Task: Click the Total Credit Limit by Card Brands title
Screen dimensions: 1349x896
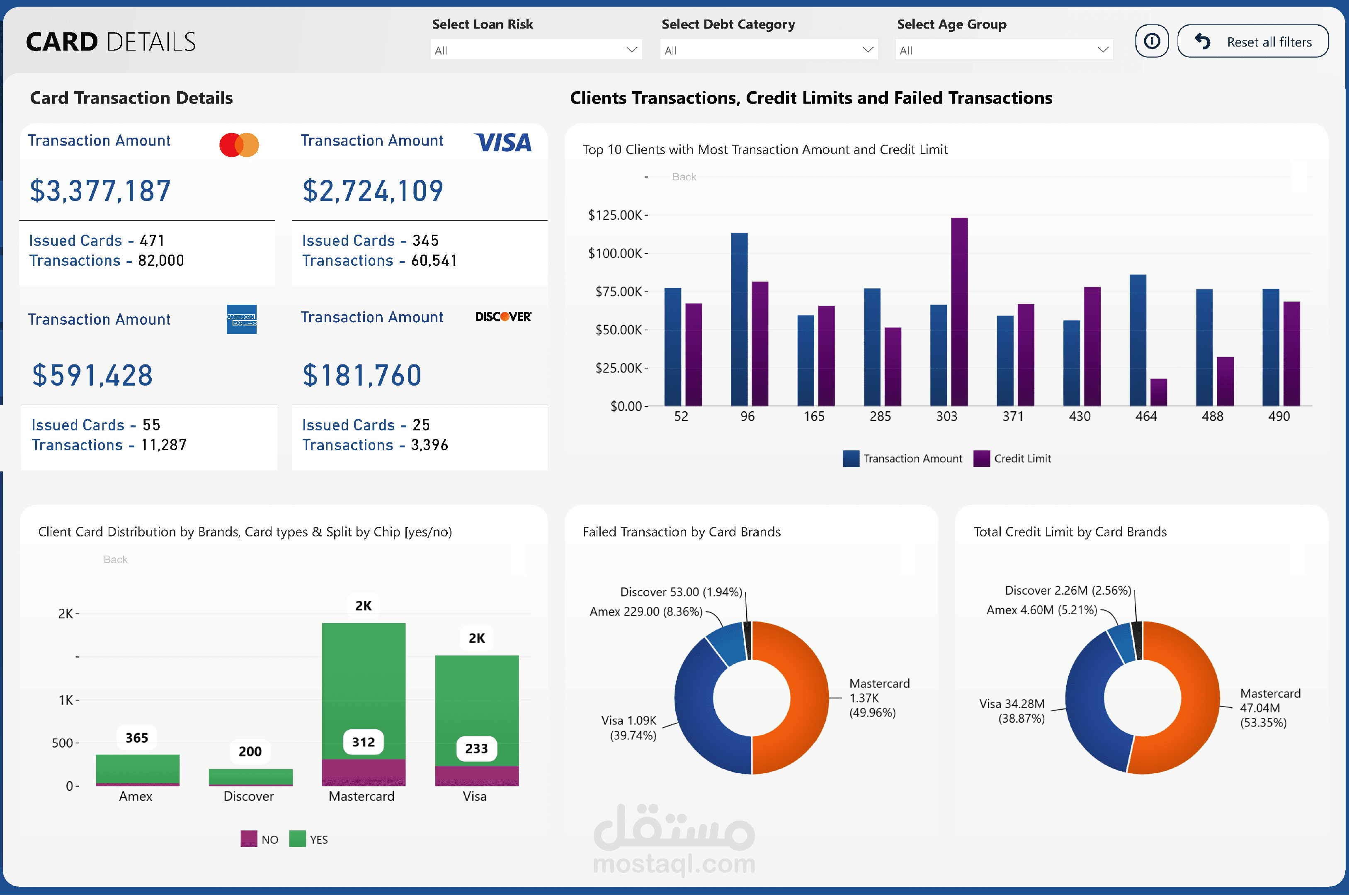Action: tap(1070, 532)
